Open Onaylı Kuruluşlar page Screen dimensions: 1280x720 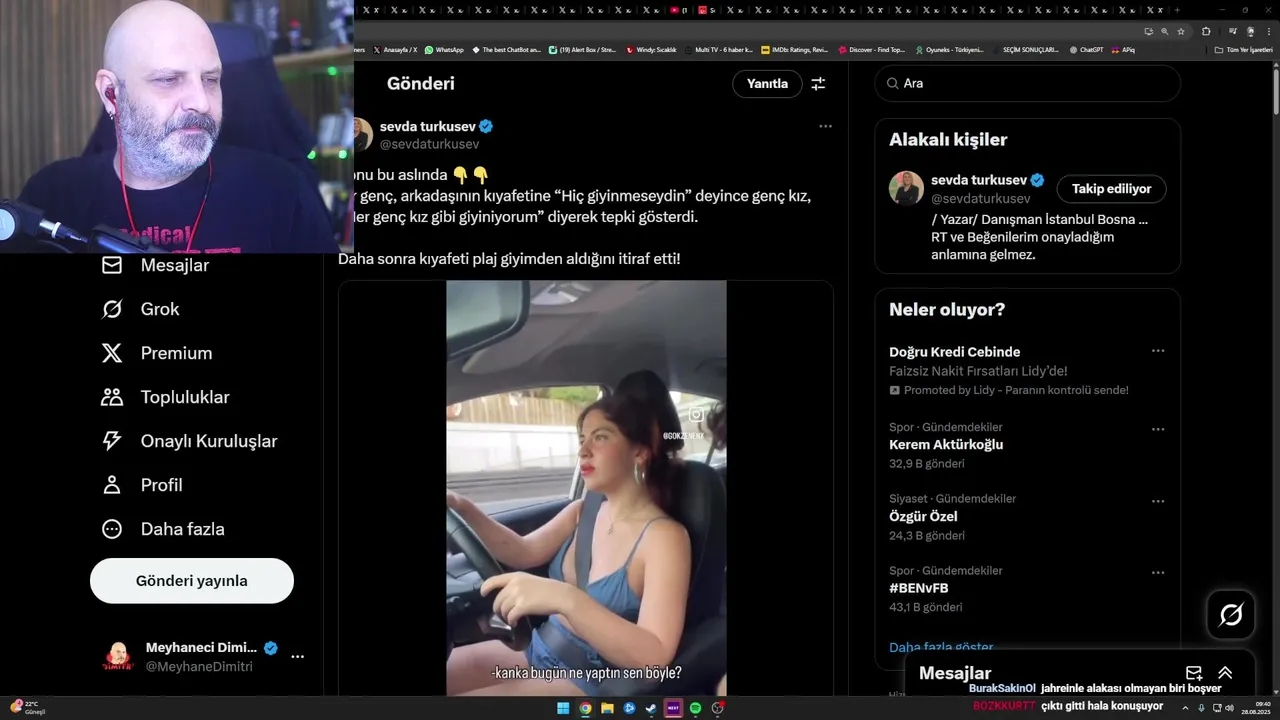189,441
